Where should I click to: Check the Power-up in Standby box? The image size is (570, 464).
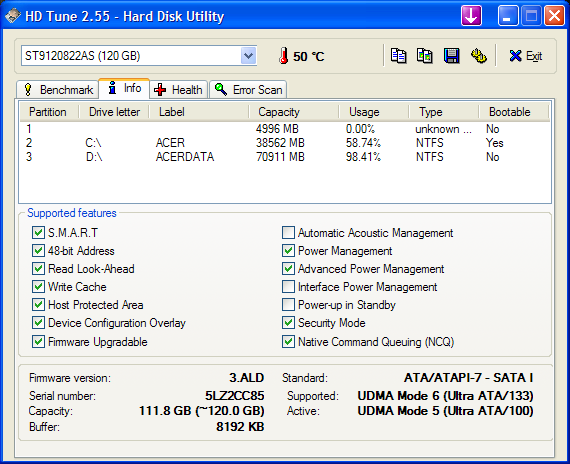tap(288, 305)
